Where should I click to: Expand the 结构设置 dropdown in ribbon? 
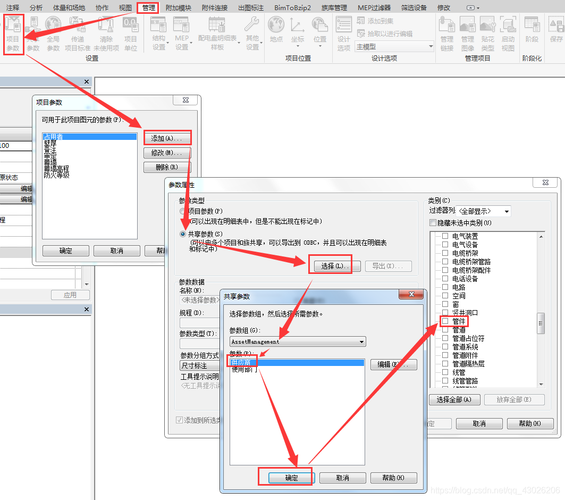coord(168,43)
